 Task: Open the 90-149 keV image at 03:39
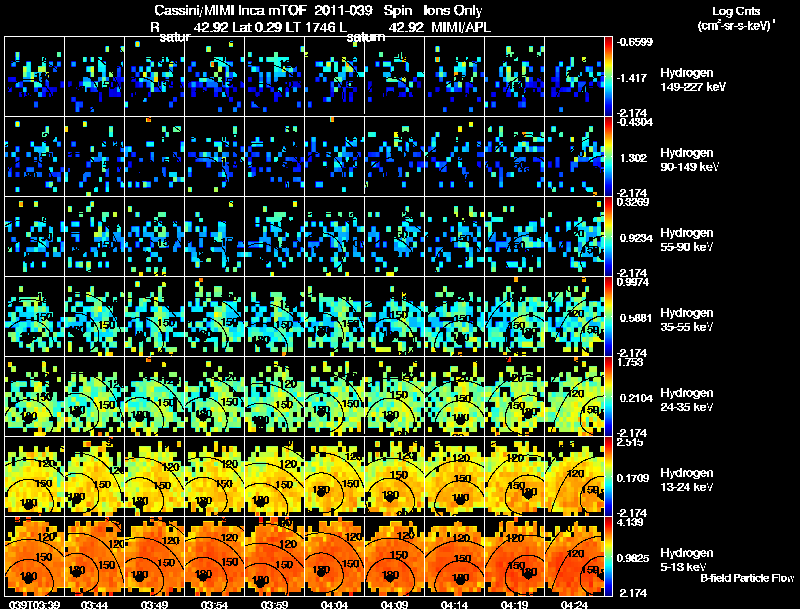[34, 156]
